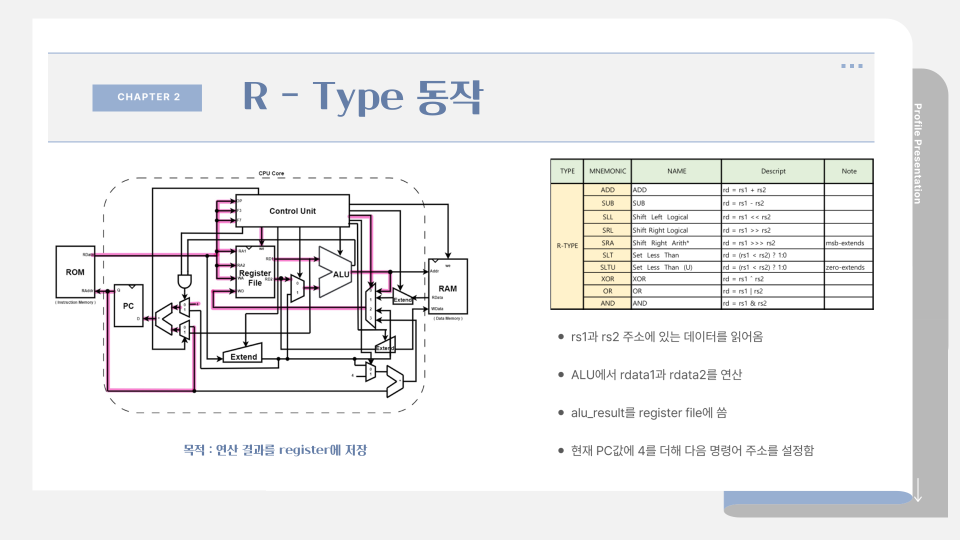960x540 pixels.
Task: Click the 'rd = rs1 >>> rs2' description cell
Action: tap(773, 243)
